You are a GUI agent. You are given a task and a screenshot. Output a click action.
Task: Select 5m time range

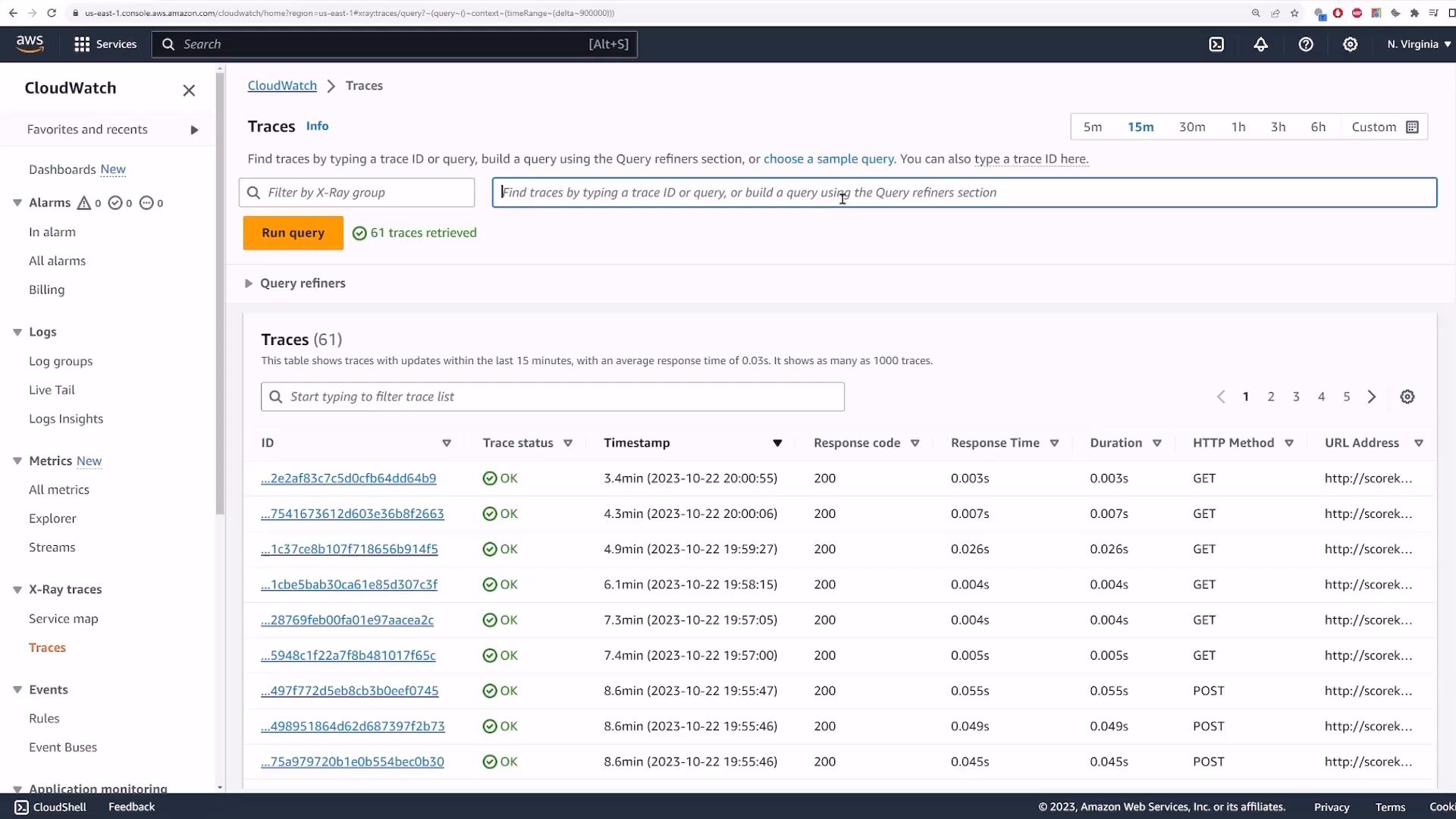[x=1092, y=127]
